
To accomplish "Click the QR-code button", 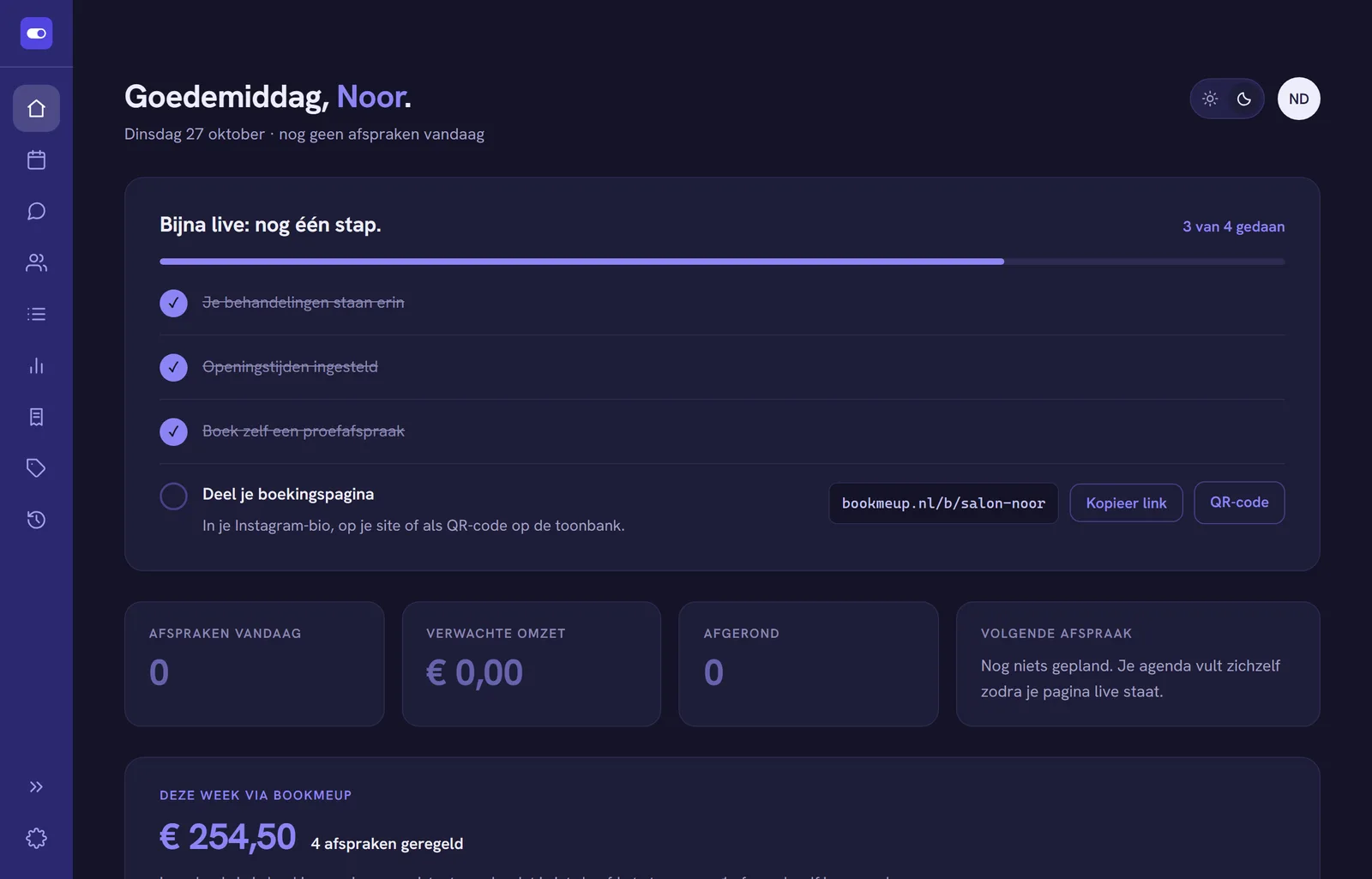I will pyautogui.click(x=1239, y=503).
